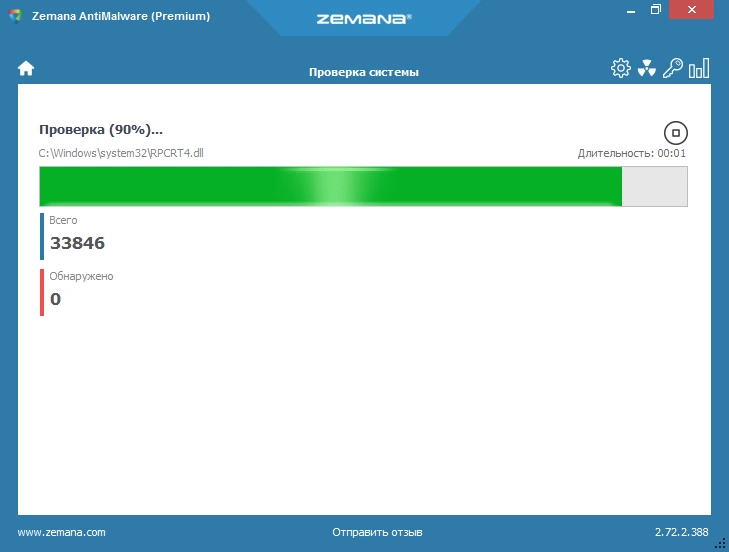Click the Проверка (90%) status text
This screenshot has height=552, width=729.
pyautogui.click(x=101, y=130)
